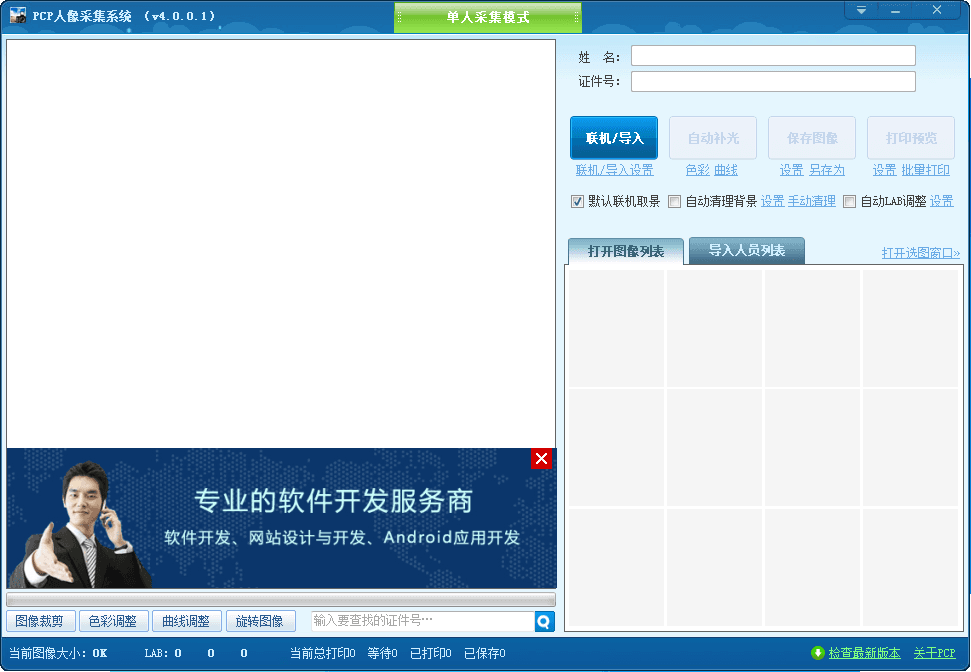Enable 自动LAB调整 checkbox

[x=850, y=201]
